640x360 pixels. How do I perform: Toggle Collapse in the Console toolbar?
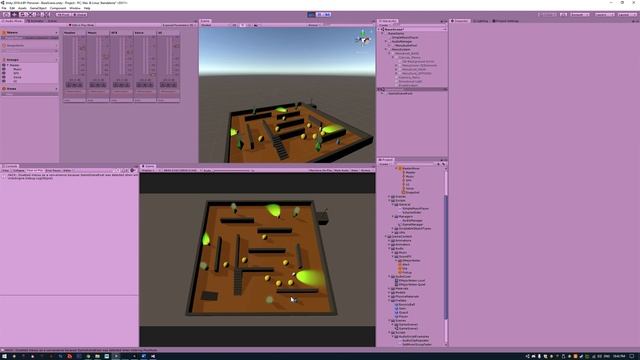click(x=19, y=171)
